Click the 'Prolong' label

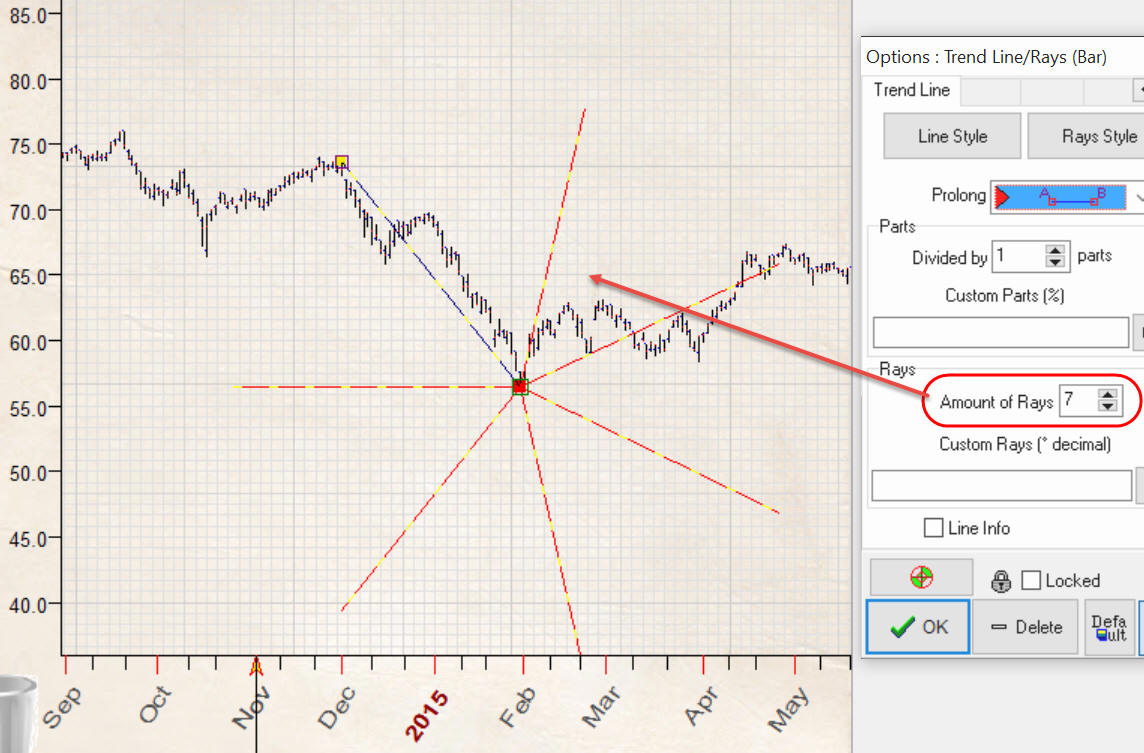pyautogui.click(x=959, y=195)
